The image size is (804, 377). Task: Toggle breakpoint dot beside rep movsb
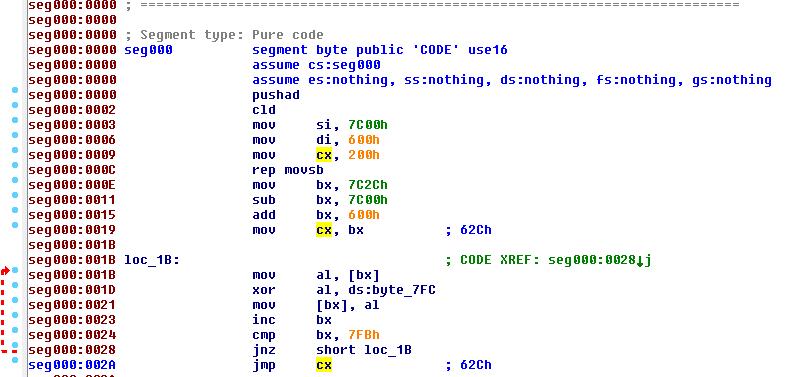(15, 165)
